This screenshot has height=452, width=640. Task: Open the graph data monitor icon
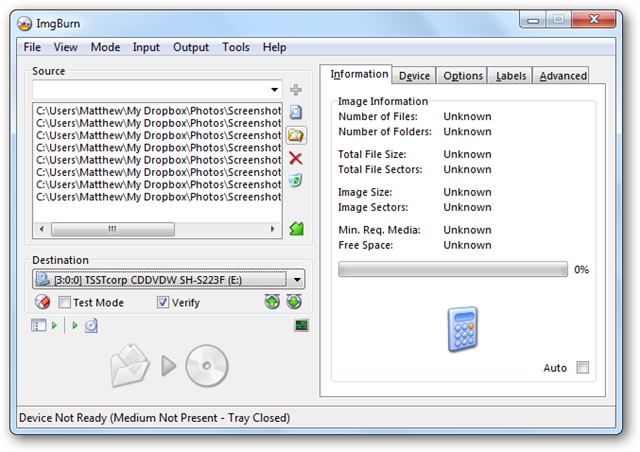coord(302,325)
